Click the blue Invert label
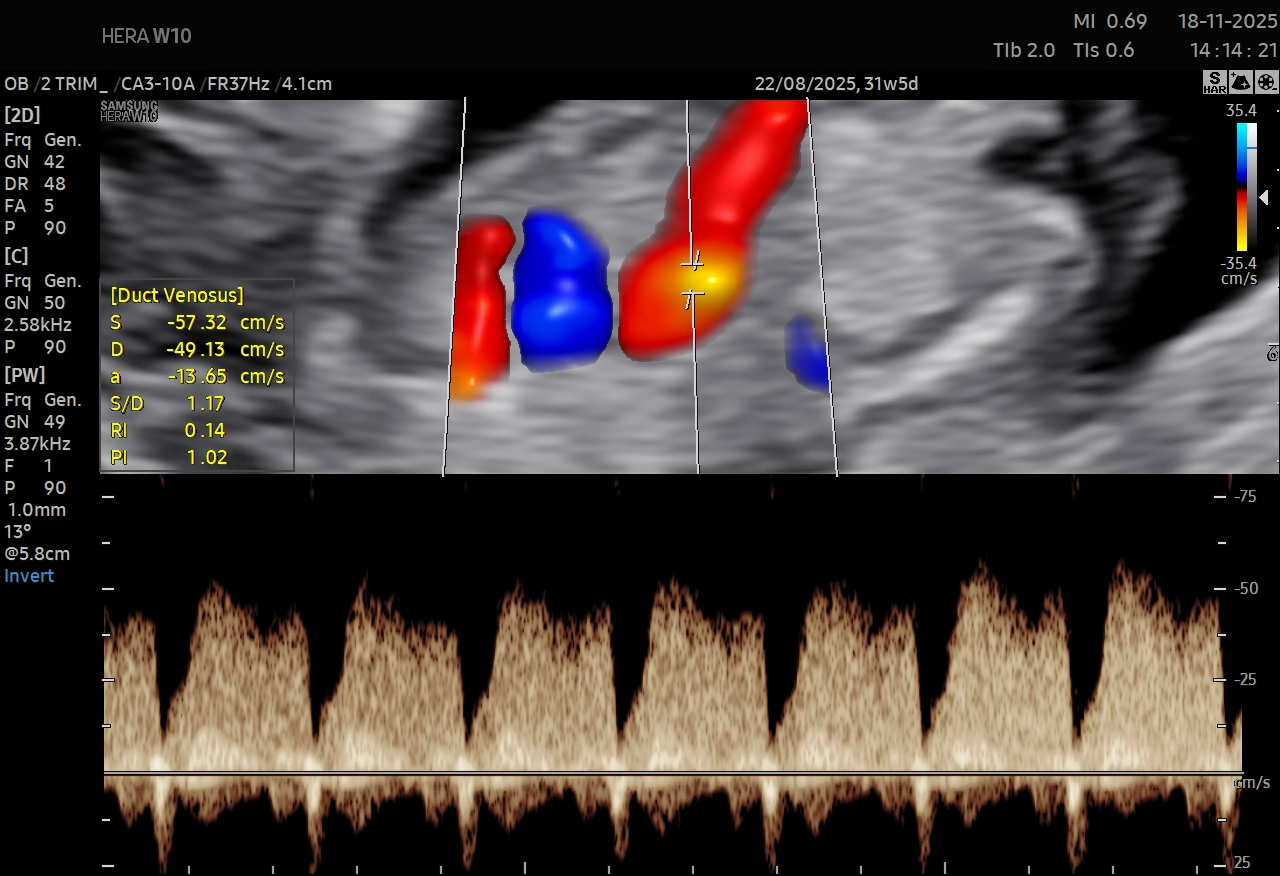Image resolution: width=1280 pixels, height=876 pixels. pos(29,576)
